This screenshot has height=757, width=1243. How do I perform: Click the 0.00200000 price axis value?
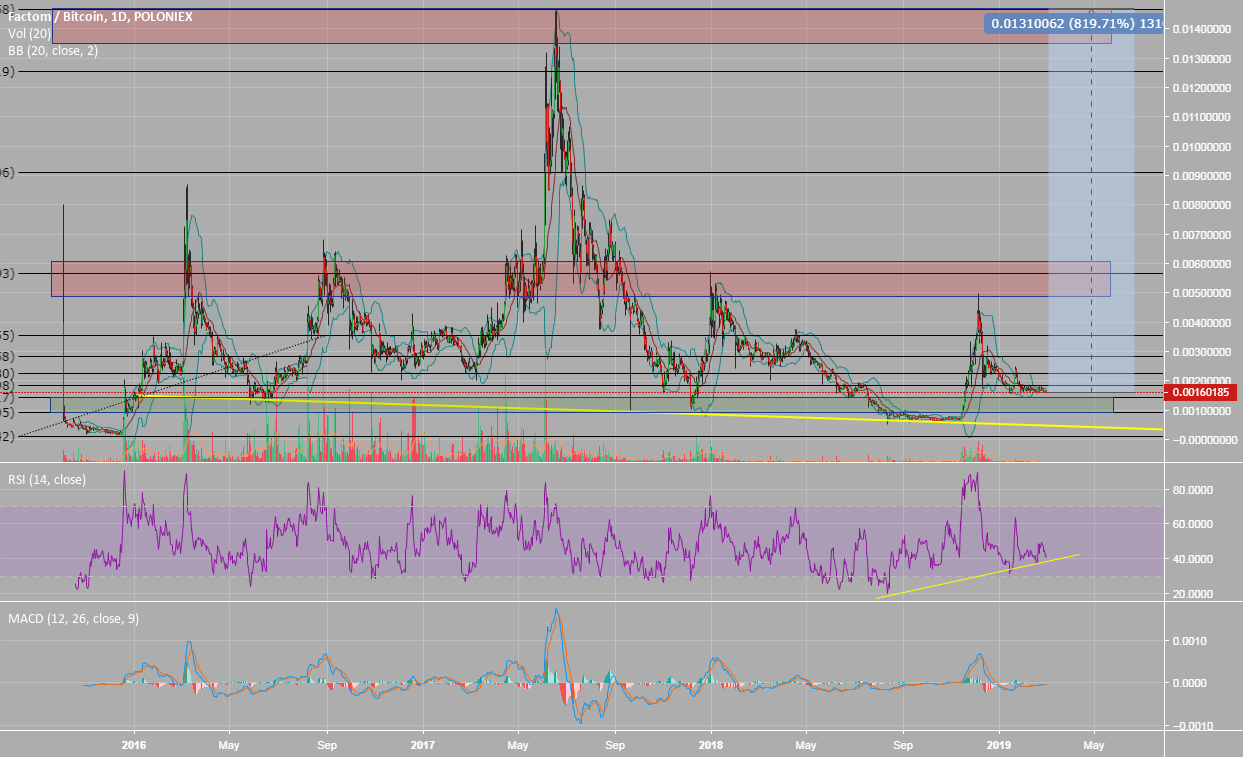pyautogui.click(x=1200, y=381)
